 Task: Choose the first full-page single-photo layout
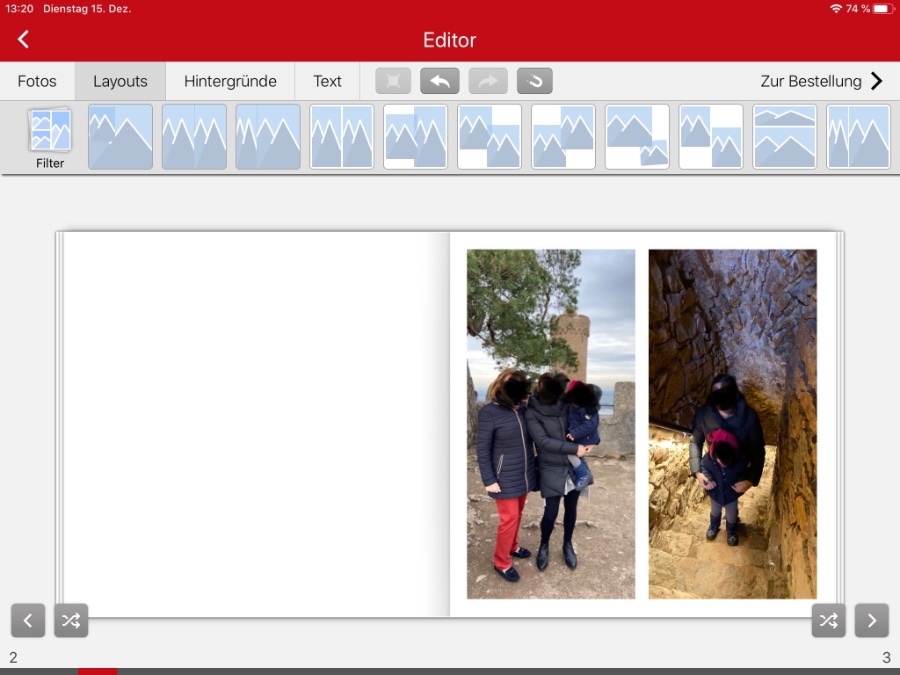(120, 137)
